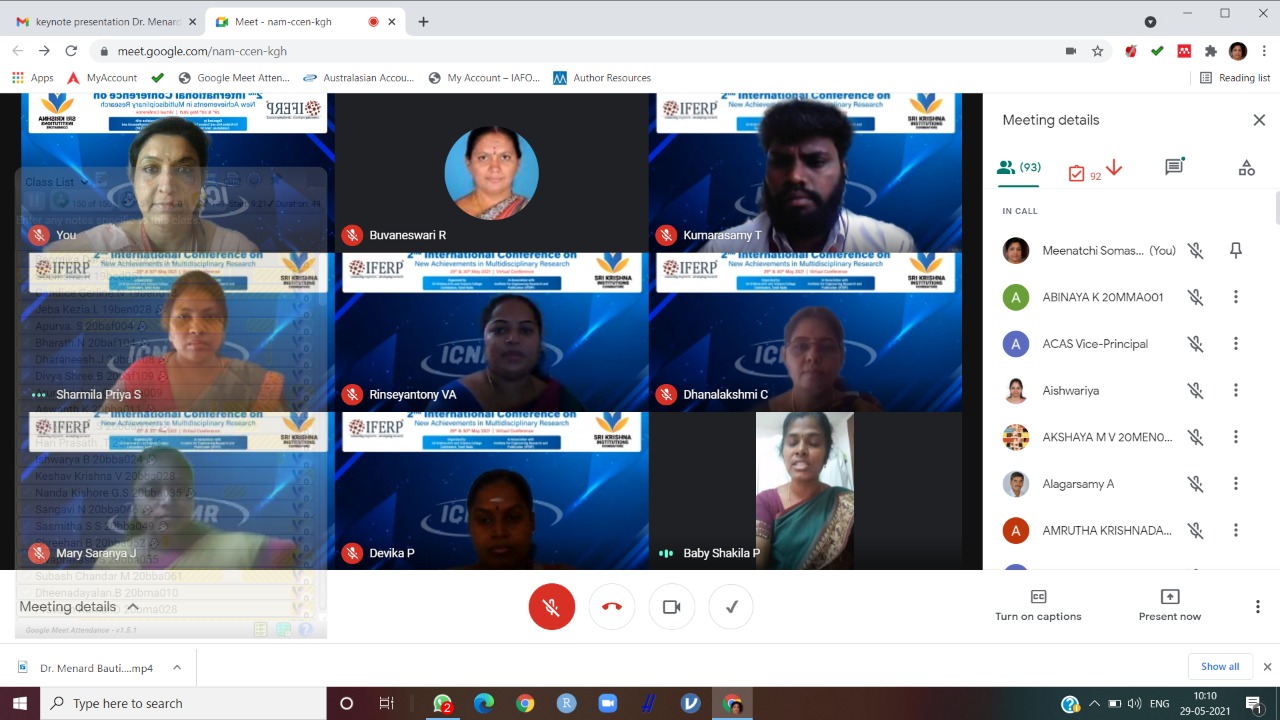
Task: Open the green checkmark extension icon
Action: tap(1157, 51)
